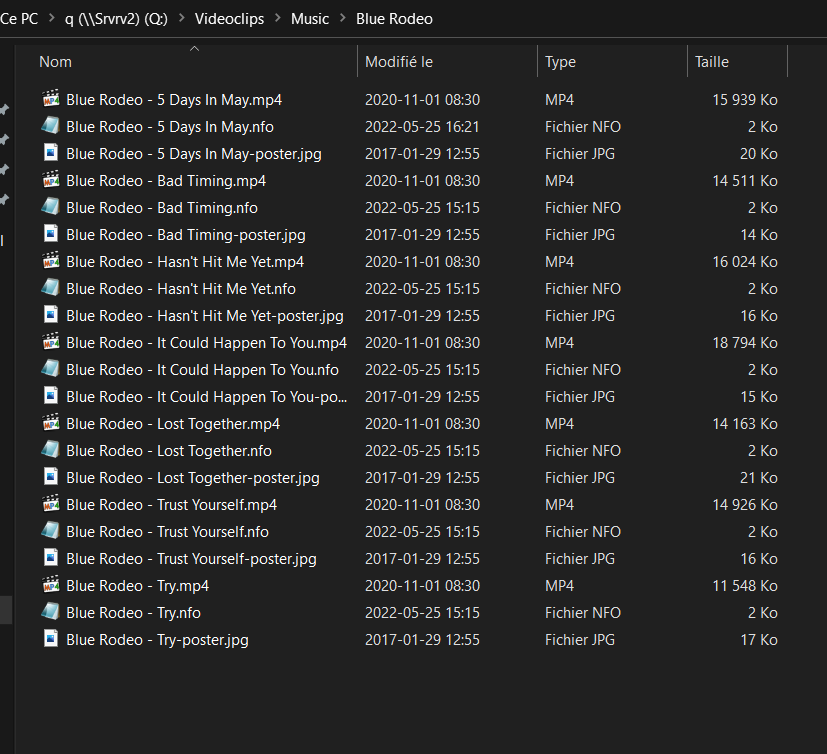Click the NFO icon for Lost Together

coord(50,450)
